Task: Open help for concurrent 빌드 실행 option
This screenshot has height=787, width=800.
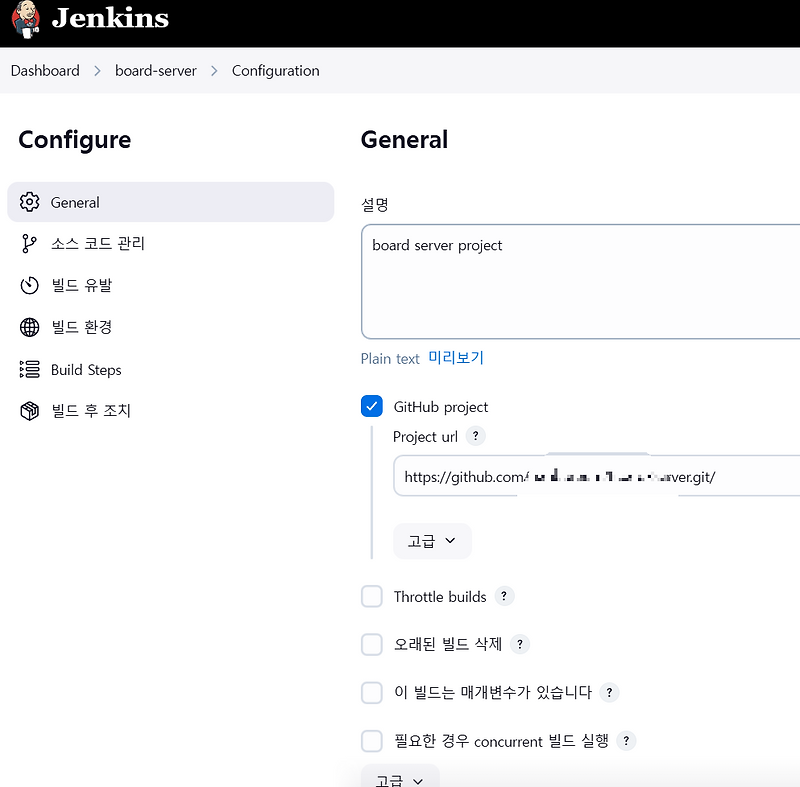Action: tap(627, 740)
